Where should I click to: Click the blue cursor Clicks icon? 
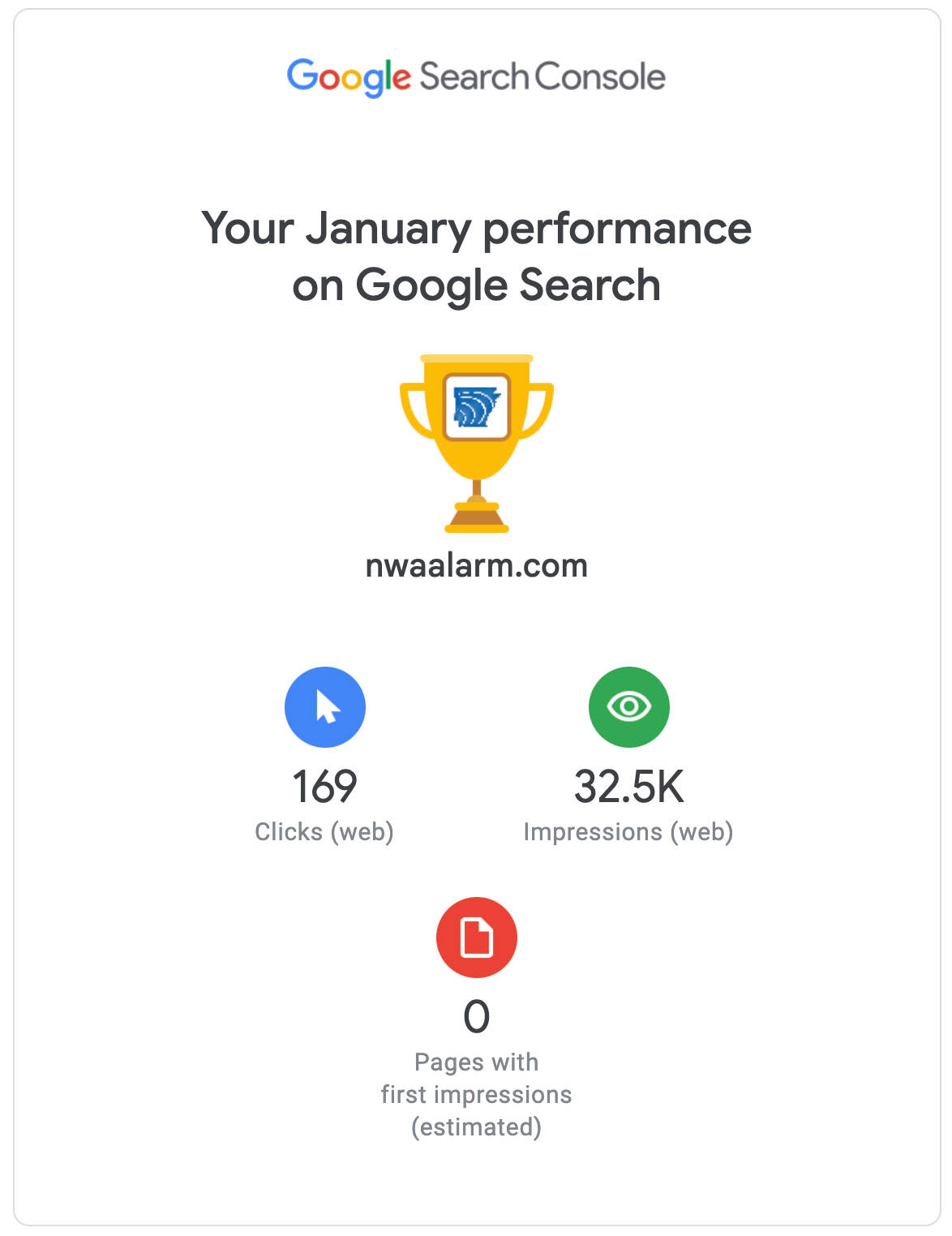click(x=325, y=707)
